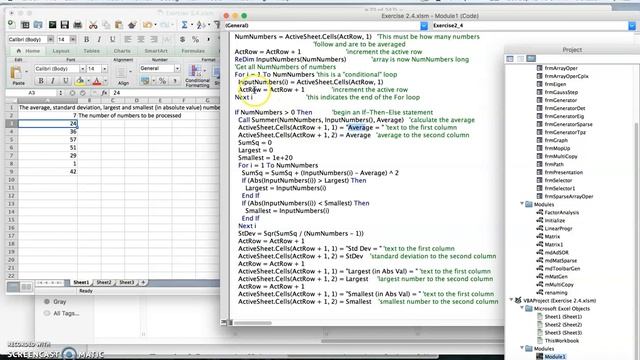The image size is (640, 360).
Task: Collapse the VBAProject (Exercise 2.4.xlsm) node
Action: tap(511, 300)
